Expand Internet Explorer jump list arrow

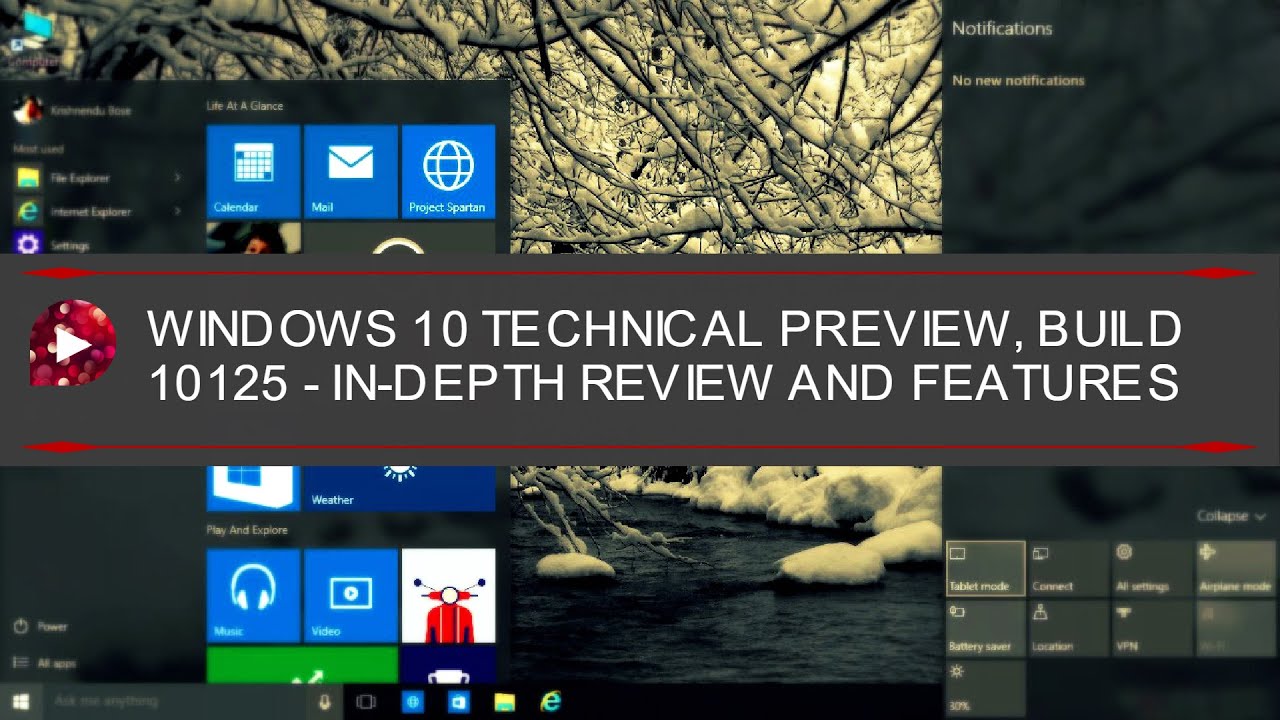coord(178,211)
